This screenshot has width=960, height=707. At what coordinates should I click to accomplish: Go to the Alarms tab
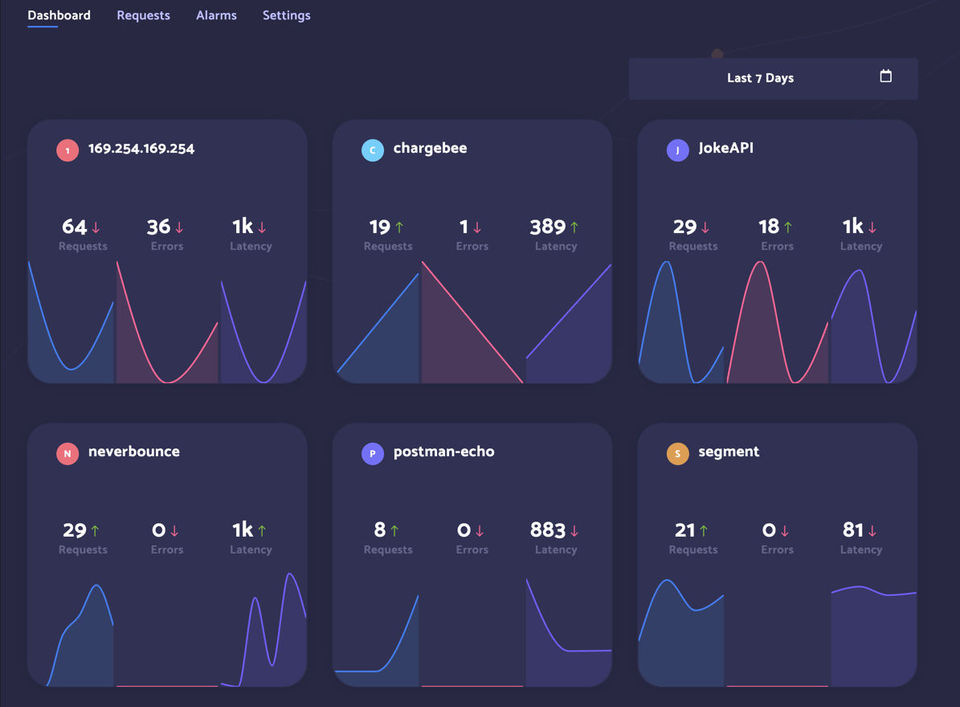coord(216,15)
